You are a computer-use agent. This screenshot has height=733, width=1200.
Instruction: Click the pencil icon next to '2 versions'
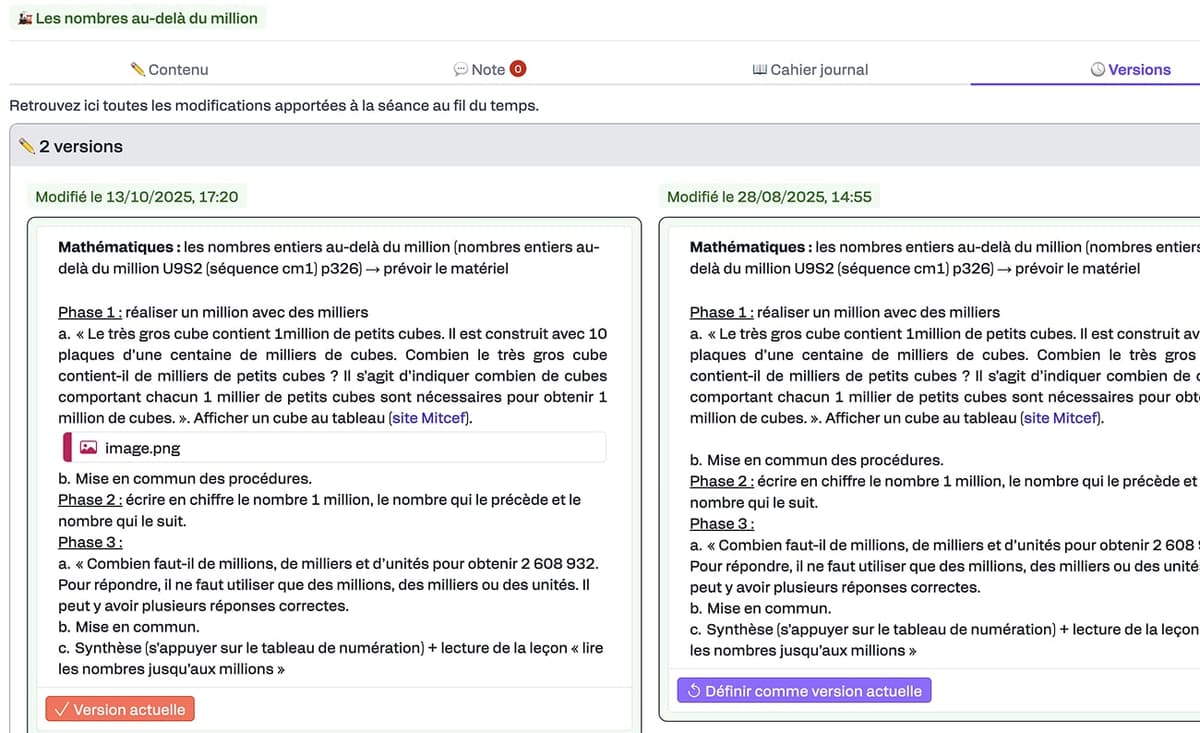(24, 146)
